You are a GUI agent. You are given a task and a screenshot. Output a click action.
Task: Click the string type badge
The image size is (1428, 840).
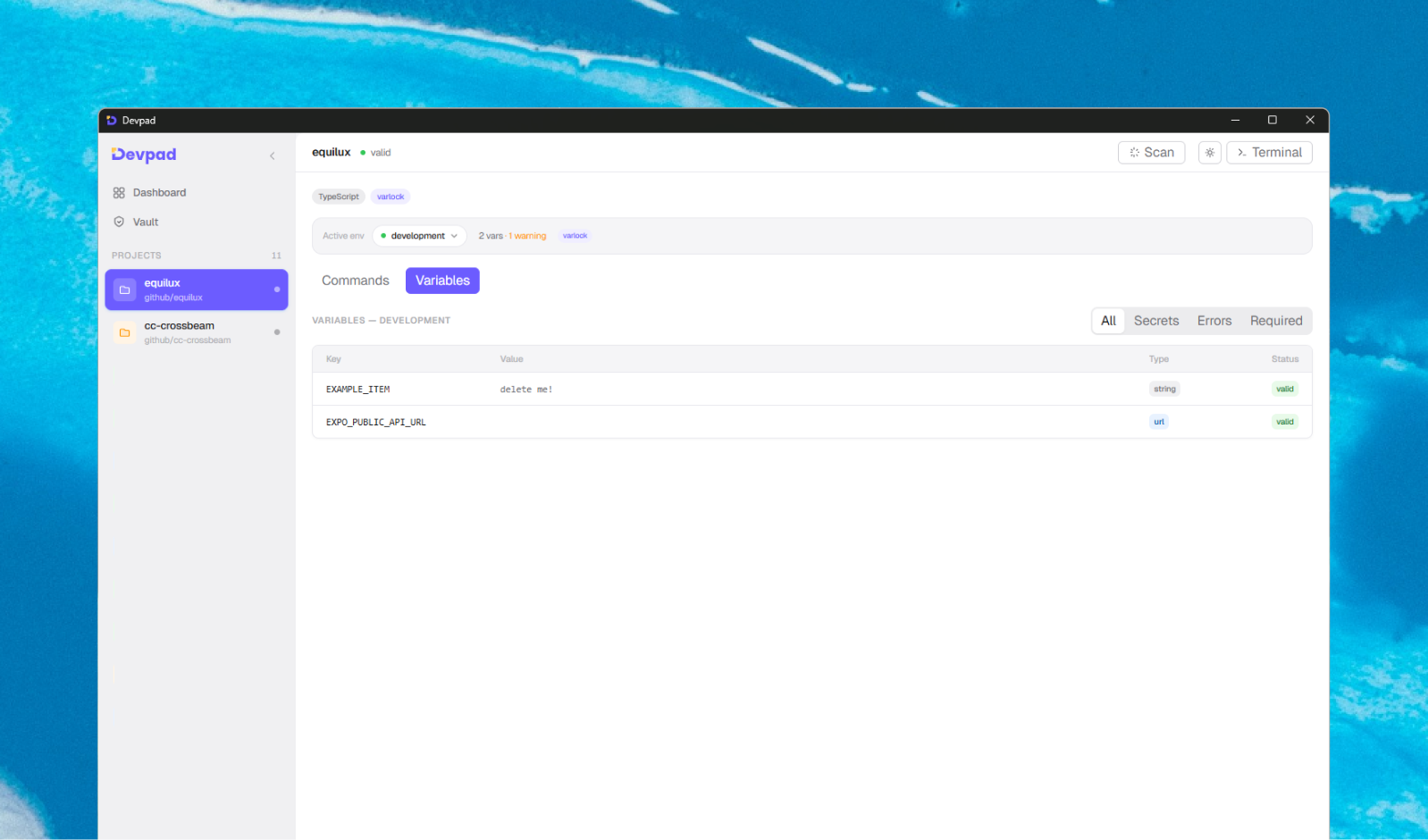(x=1164, y=389)
